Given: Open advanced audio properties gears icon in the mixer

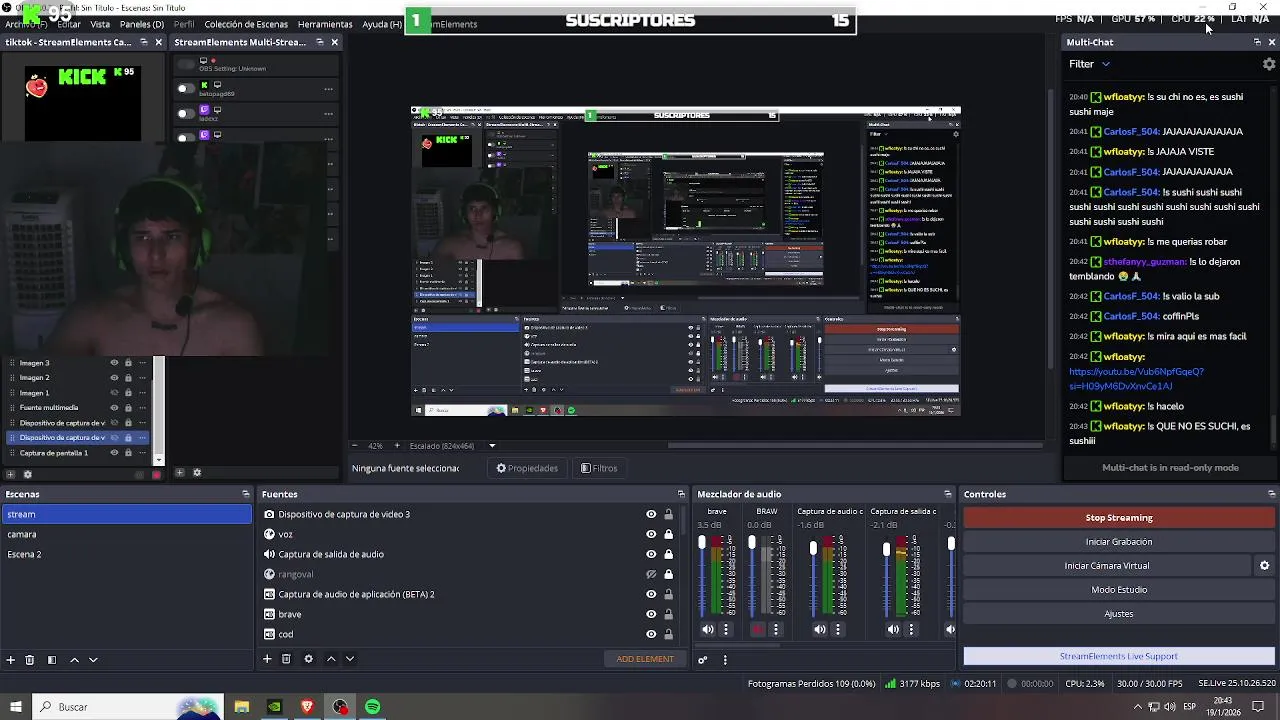Looking at the screenshot, I should tap(703, 659).
